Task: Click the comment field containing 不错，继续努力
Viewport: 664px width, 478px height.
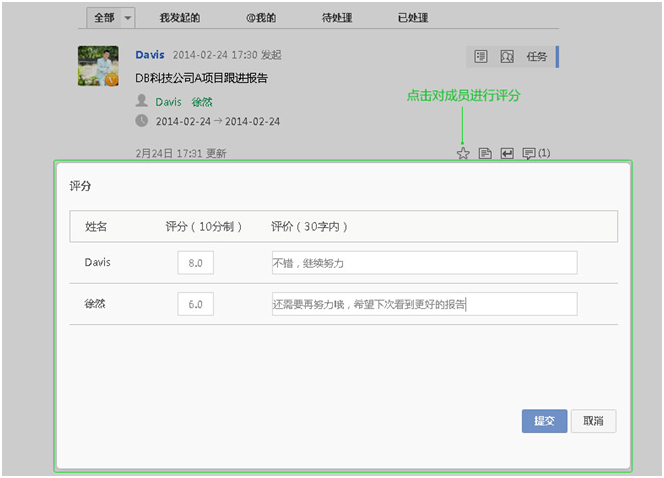Action: tap(424, 263)
